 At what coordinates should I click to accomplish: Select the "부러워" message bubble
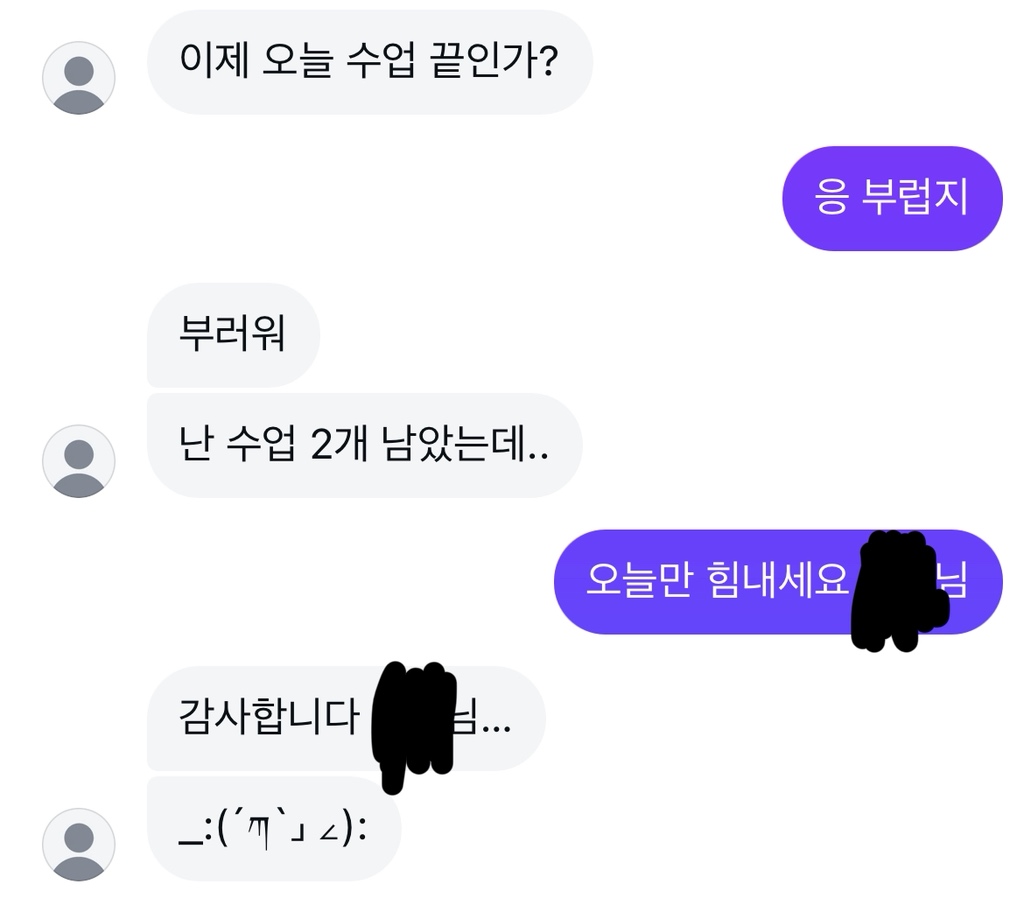(x=232, y=334)
